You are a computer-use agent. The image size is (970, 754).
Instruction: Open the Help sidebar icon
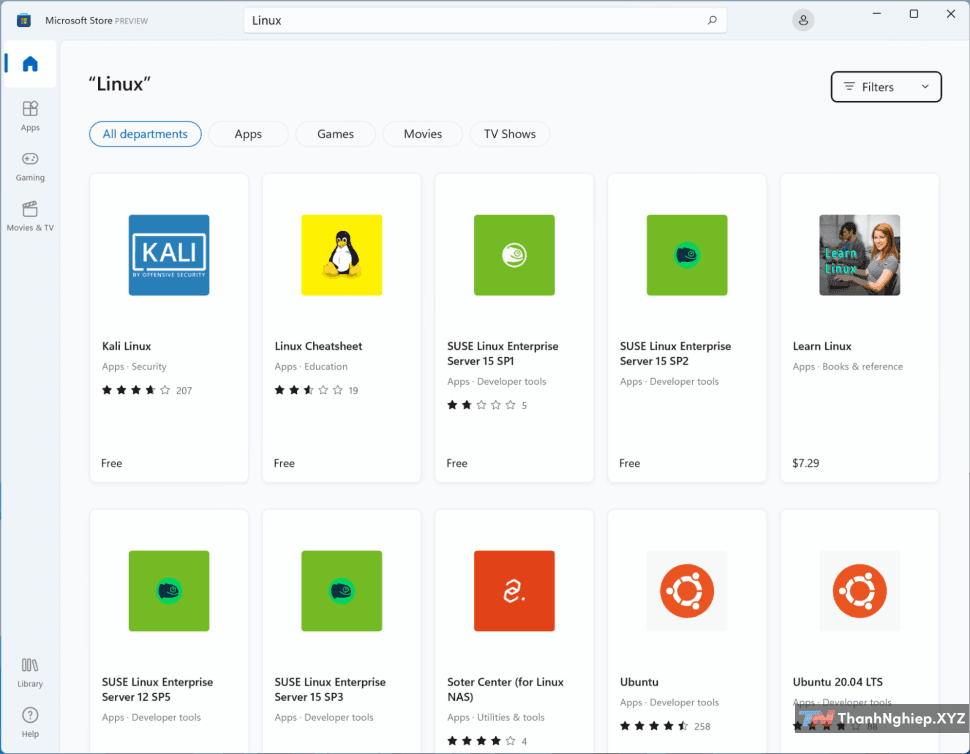[x=30, y=722]
